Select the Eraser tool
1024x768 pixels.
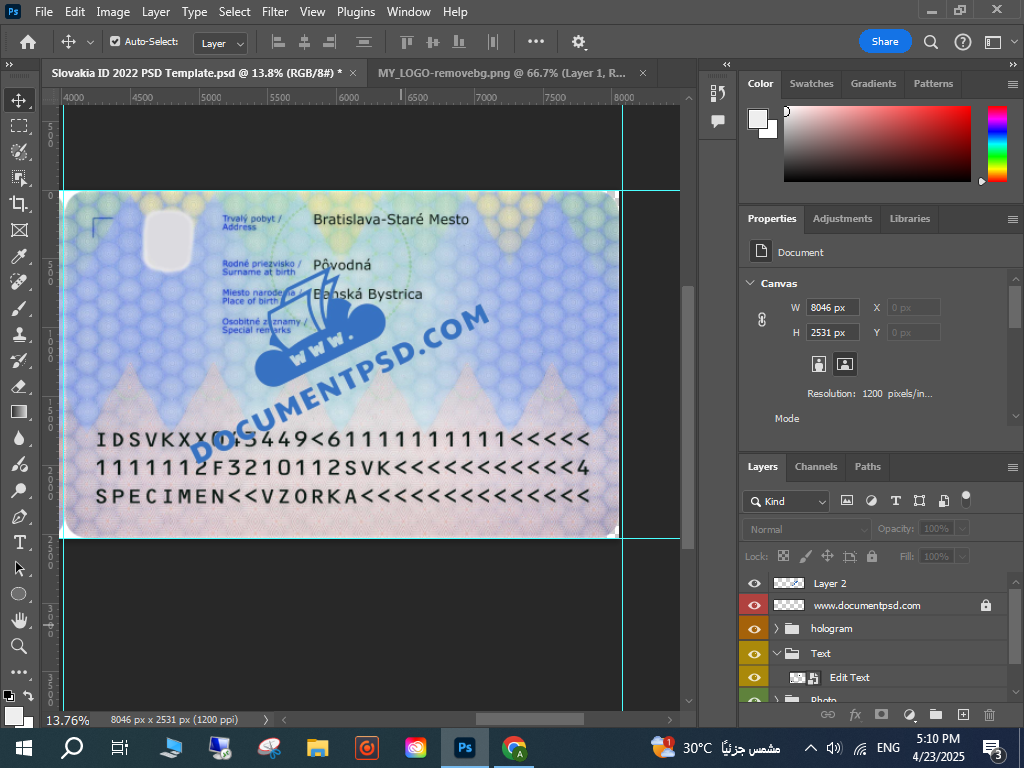[x=19, y=386]
